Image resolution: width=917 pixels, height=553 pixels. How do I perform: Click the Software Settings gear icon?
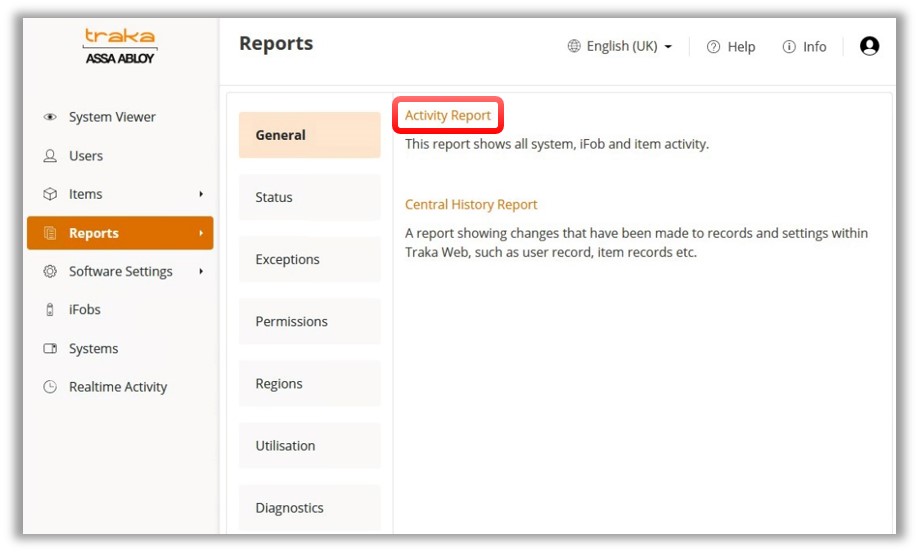click(x=50, y=271)
